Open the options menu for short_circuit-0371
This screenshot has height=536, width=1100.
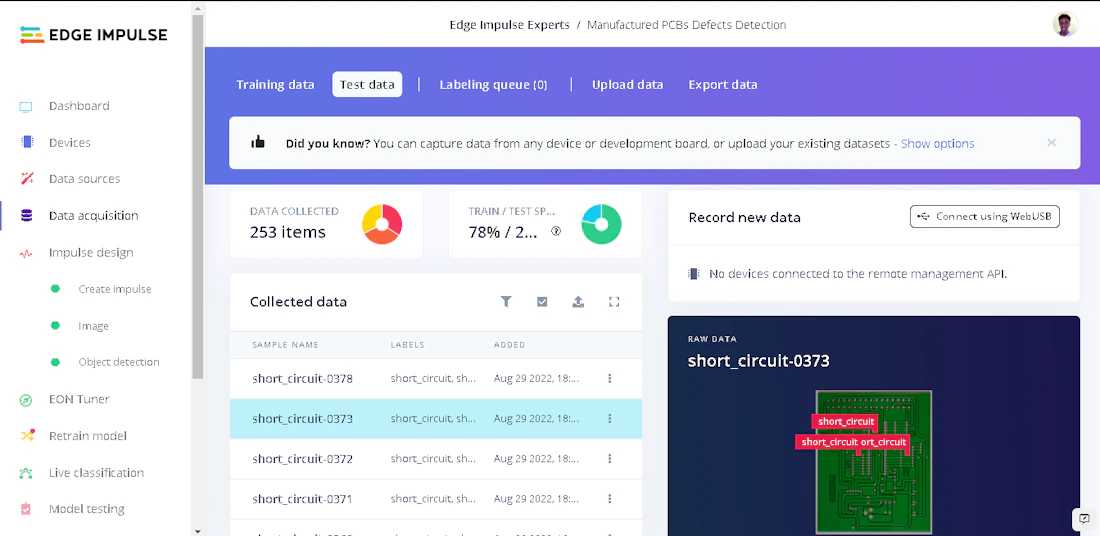610,499
